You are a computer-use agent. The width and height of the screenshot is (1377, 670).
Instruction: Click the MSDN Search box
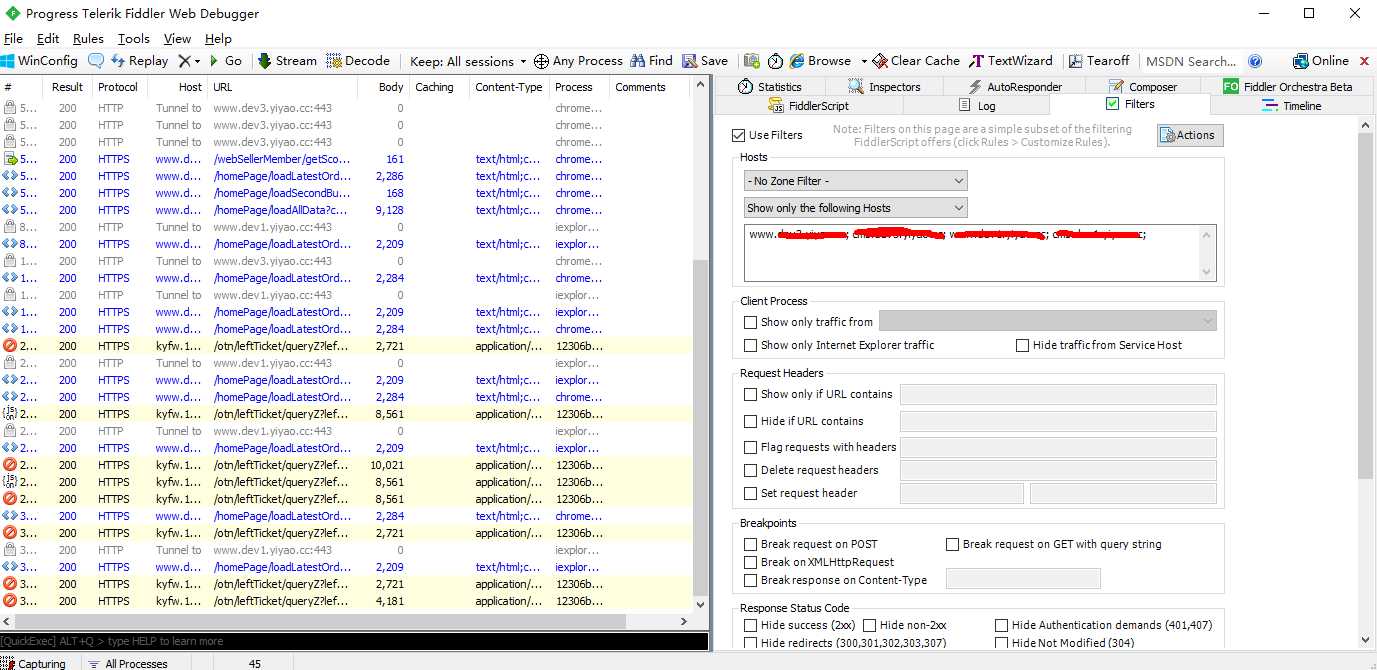coord(1191,61)
